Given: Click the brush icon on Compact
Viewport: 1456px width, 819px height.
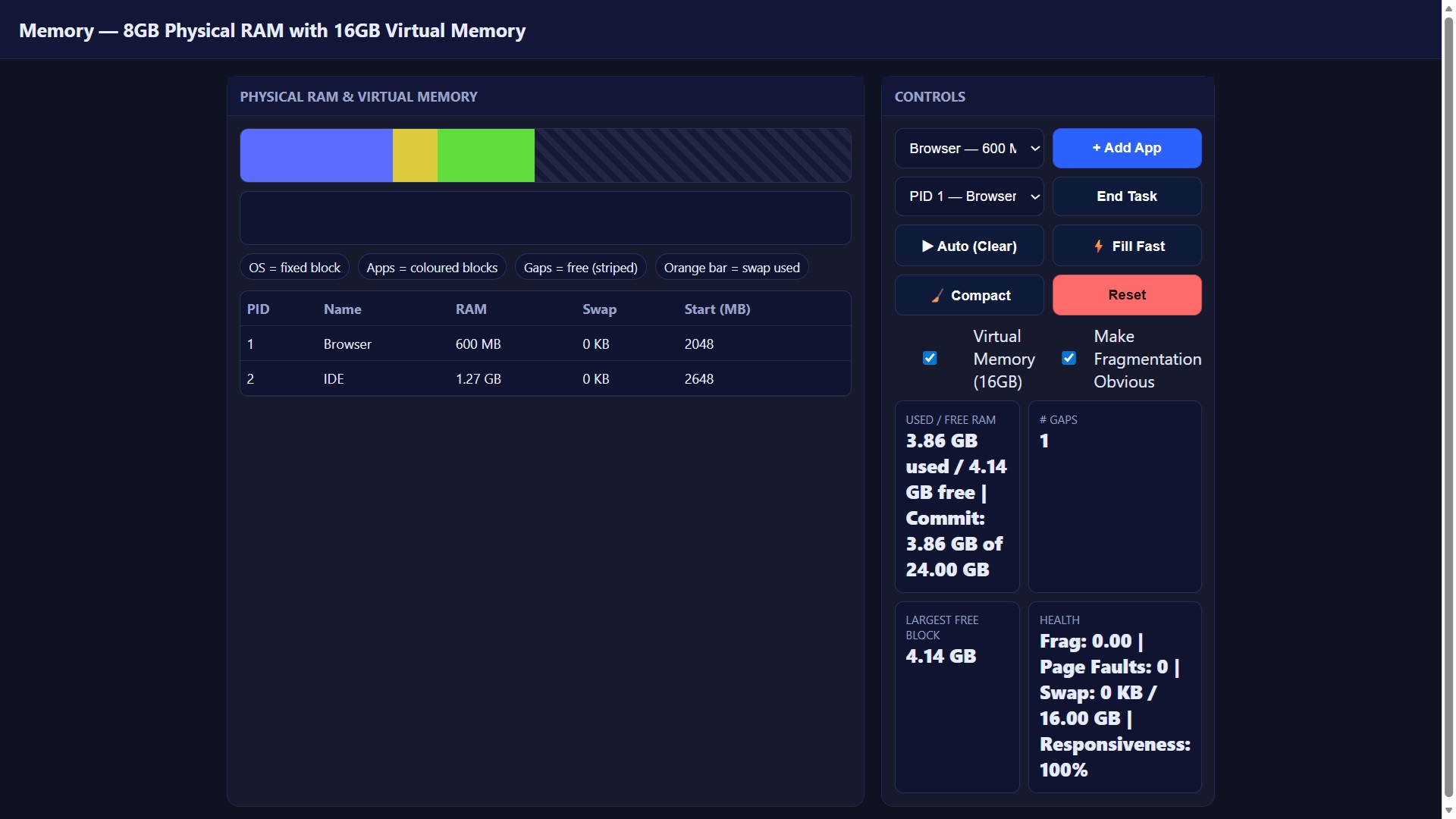Looking at the screenshot, I should pos(937,296).
